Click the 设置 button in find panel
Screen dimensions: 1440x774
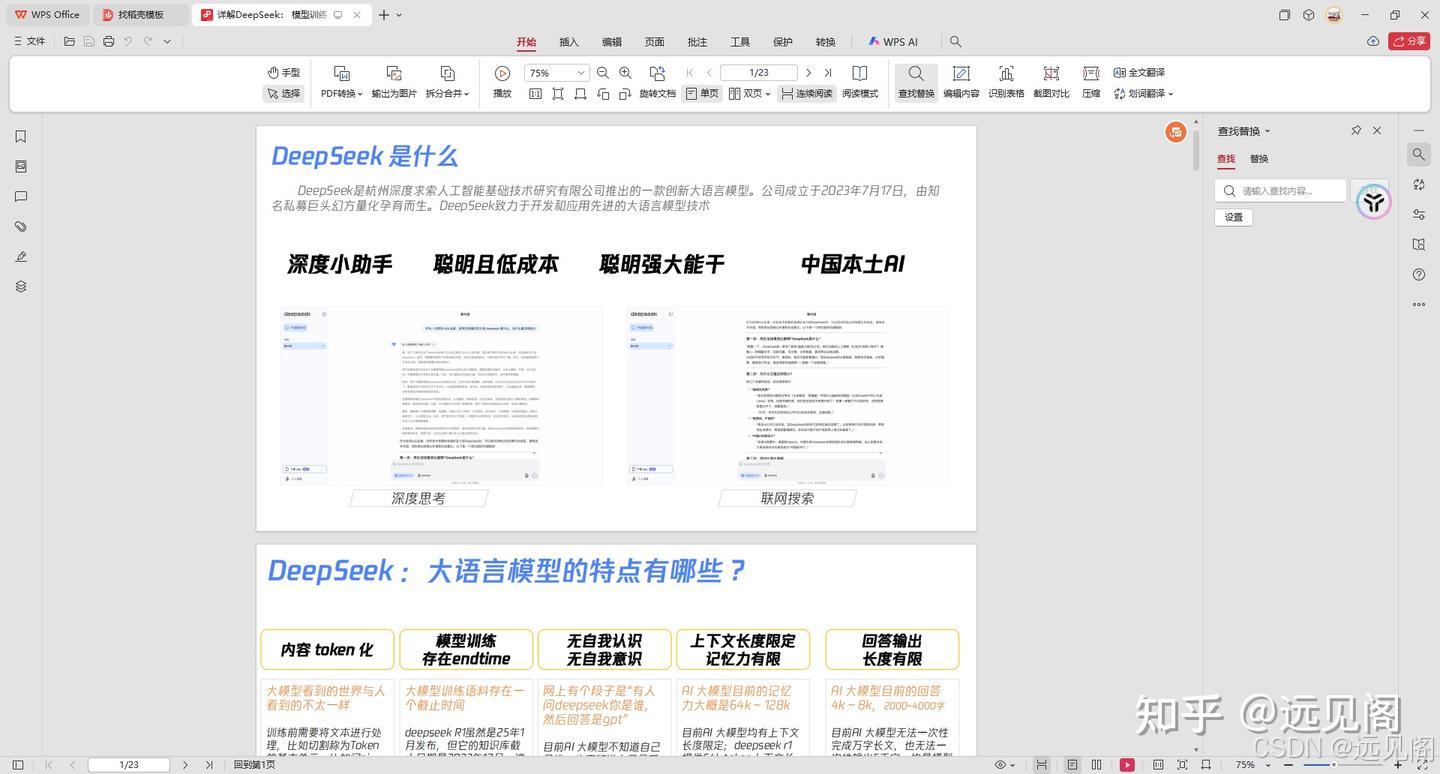[x=1234, y=217]
